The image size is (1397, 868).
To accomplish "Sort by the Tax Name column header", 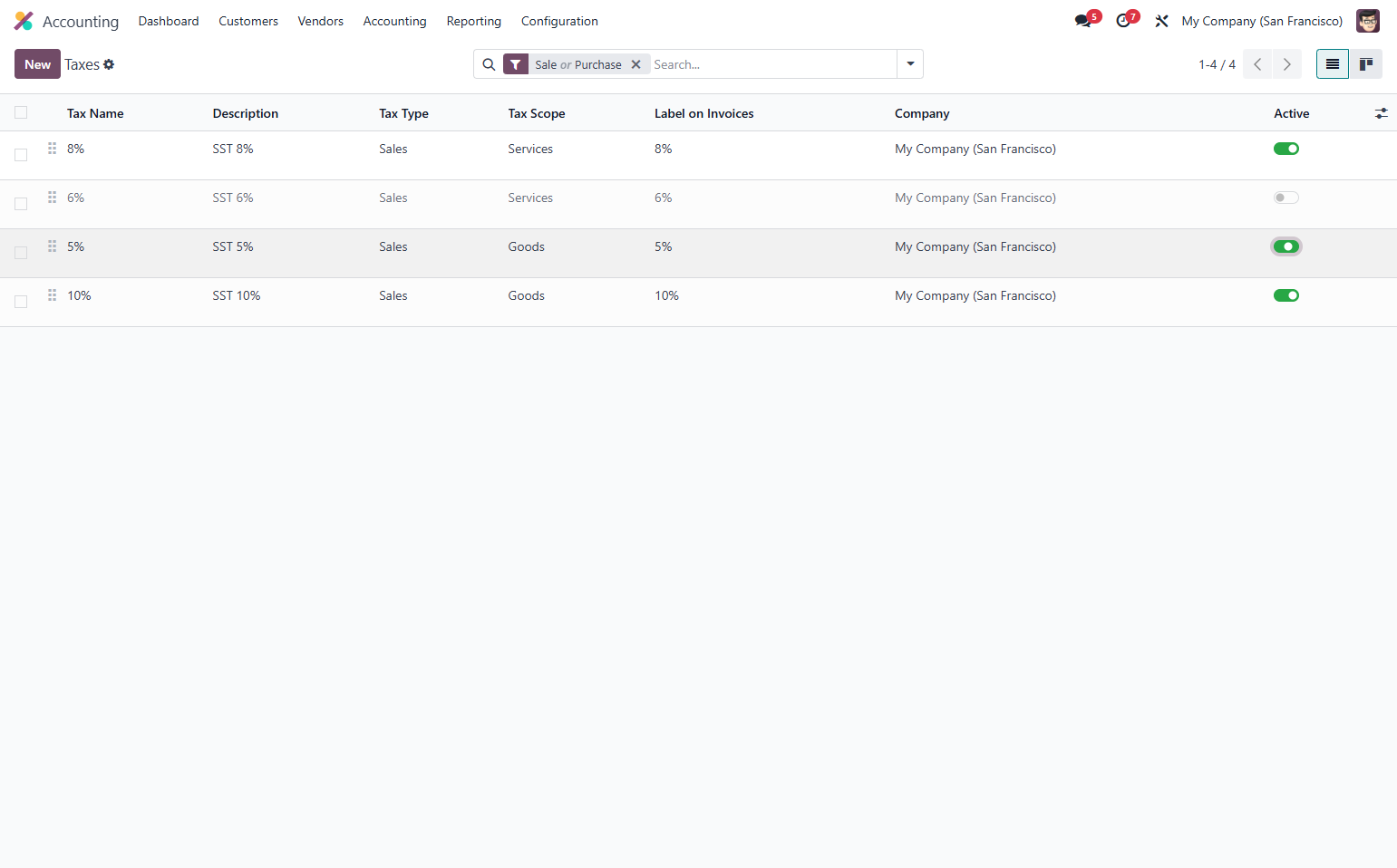I will point(95,113).
